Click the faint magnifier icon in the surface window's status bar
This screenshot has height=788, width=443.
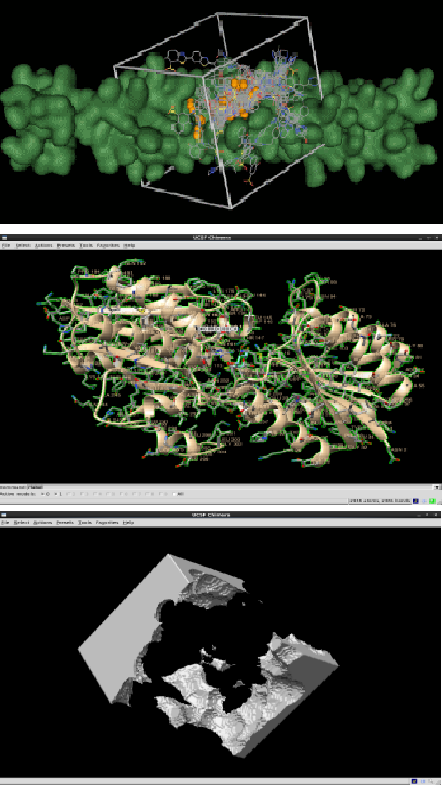[431, 781]
